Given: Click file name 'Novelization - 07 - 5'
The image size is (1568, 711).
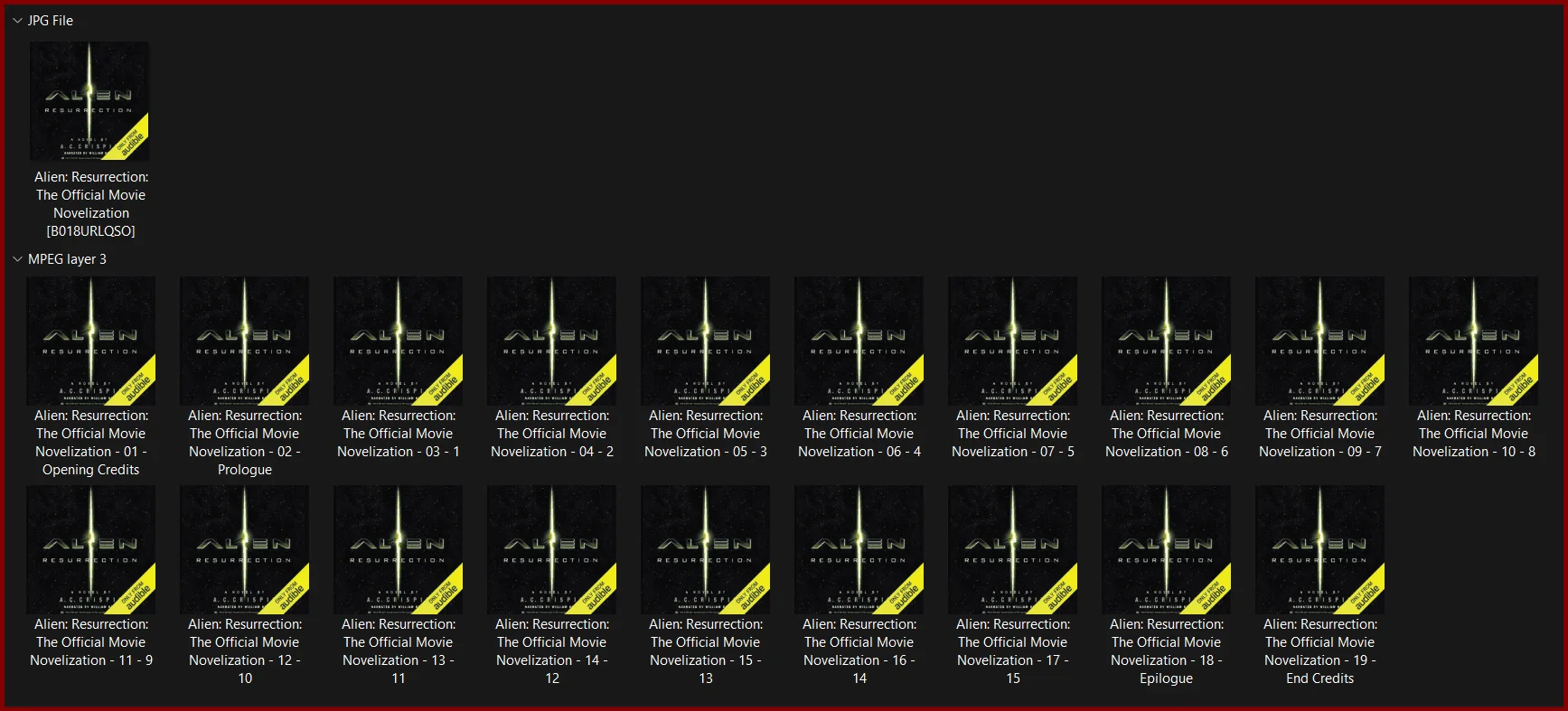Looking at the screenshot, I should (x=1013, y=434).
